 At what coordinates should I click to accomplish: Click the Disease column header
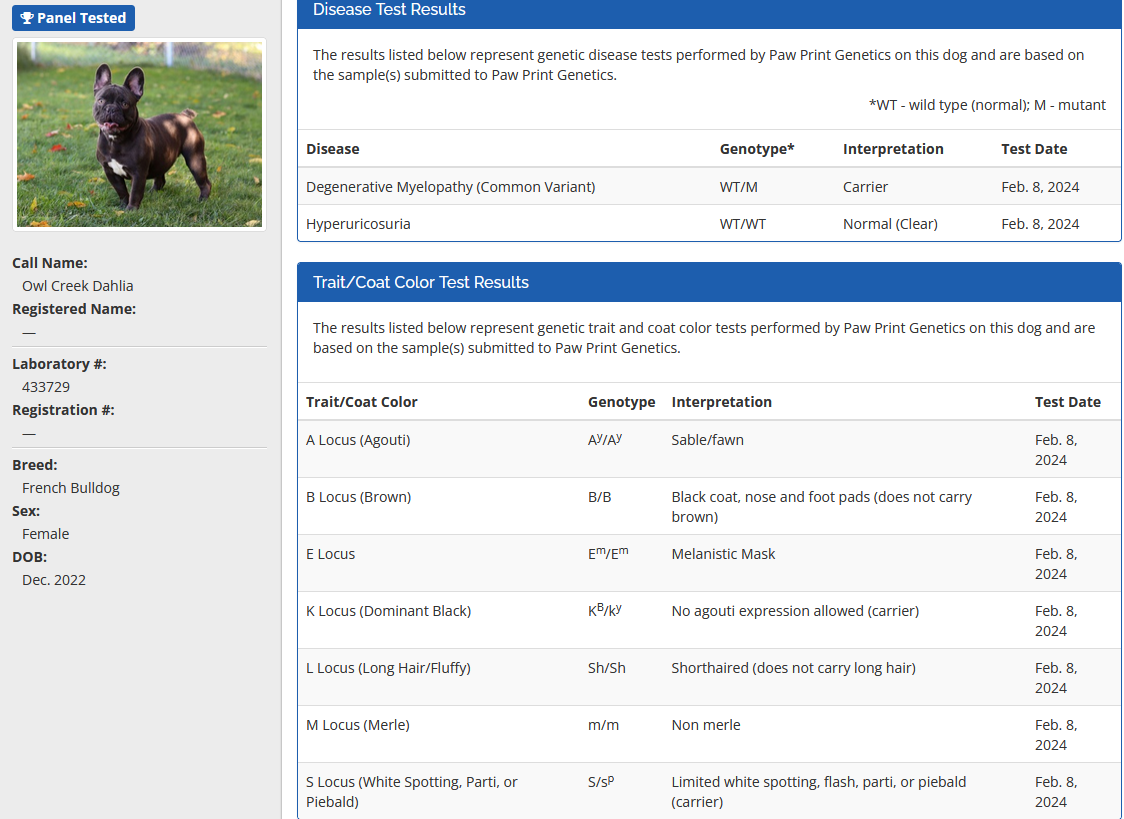333,149
